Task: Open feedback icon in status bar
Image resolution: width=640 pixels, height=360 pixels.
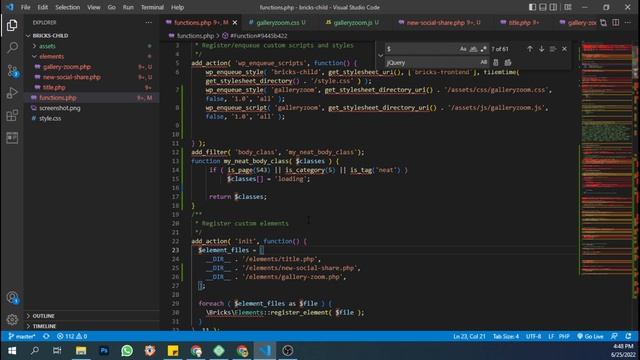Action: point(614,336)
